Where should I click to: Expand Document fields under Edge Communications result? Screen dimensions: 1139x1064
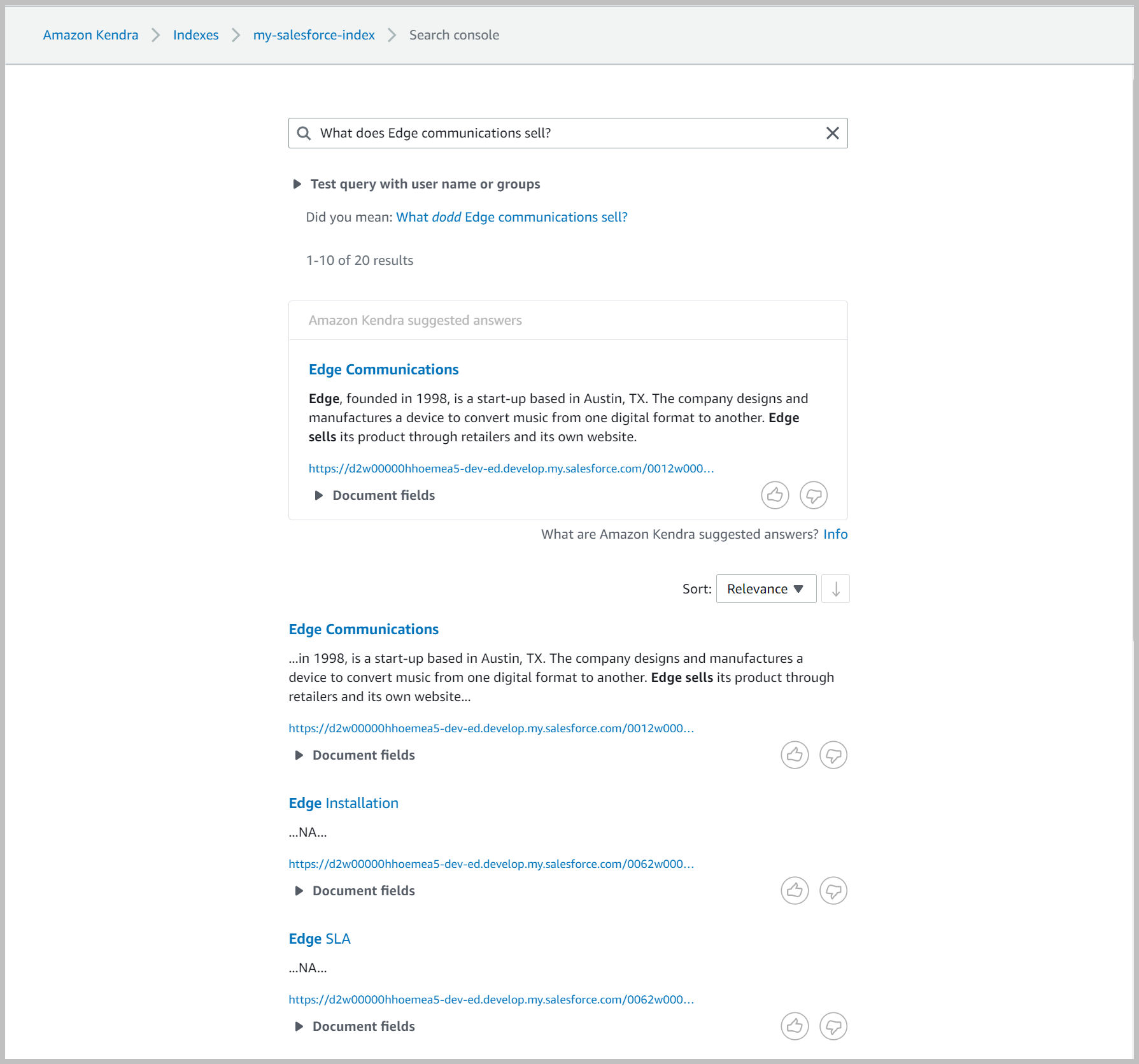pyautogui.click(x=355, y=755)
